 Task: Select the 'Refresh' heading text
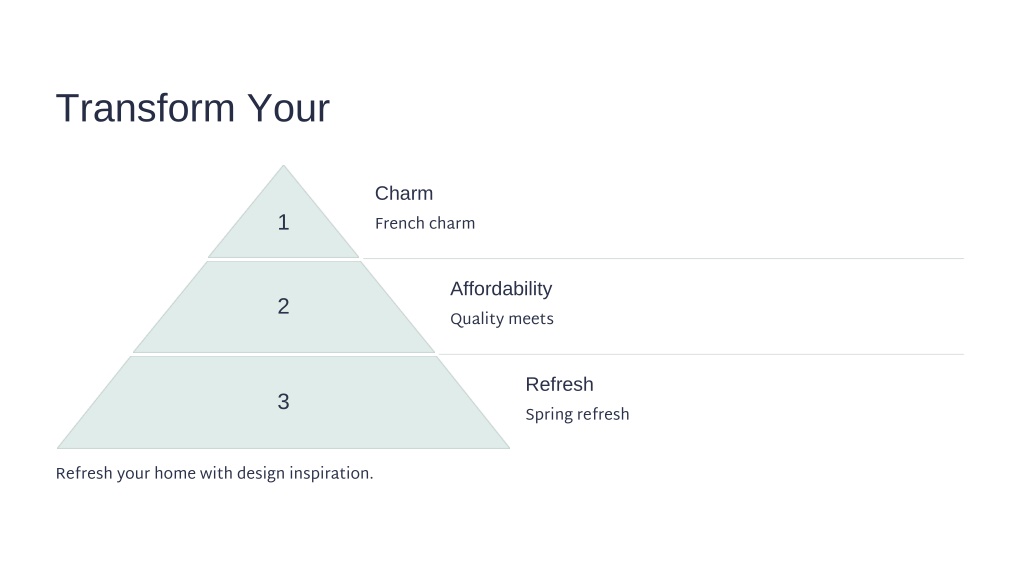(559, 384)
